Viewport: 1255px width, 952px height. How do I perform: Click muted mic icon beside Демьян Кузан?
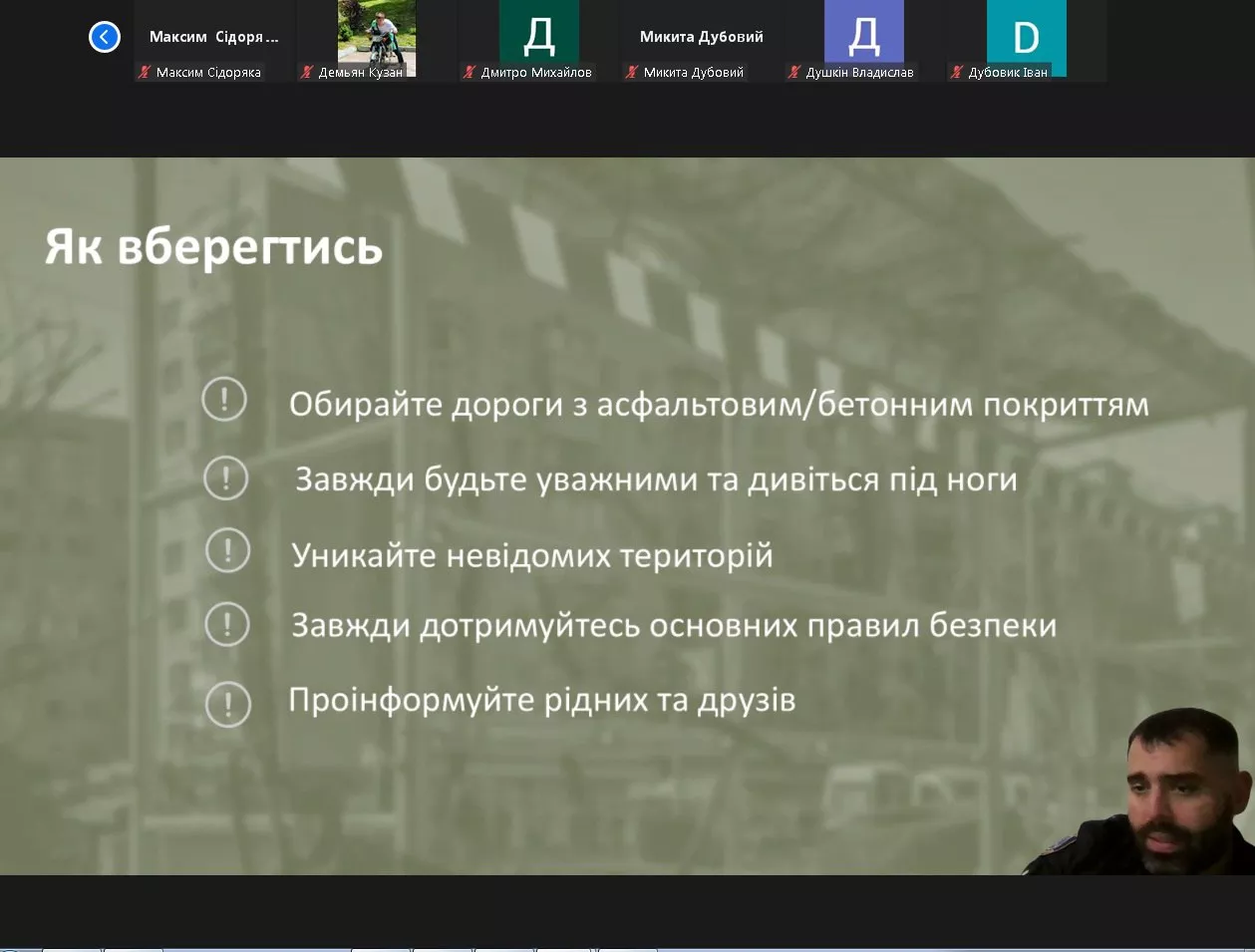click(307, 72)
